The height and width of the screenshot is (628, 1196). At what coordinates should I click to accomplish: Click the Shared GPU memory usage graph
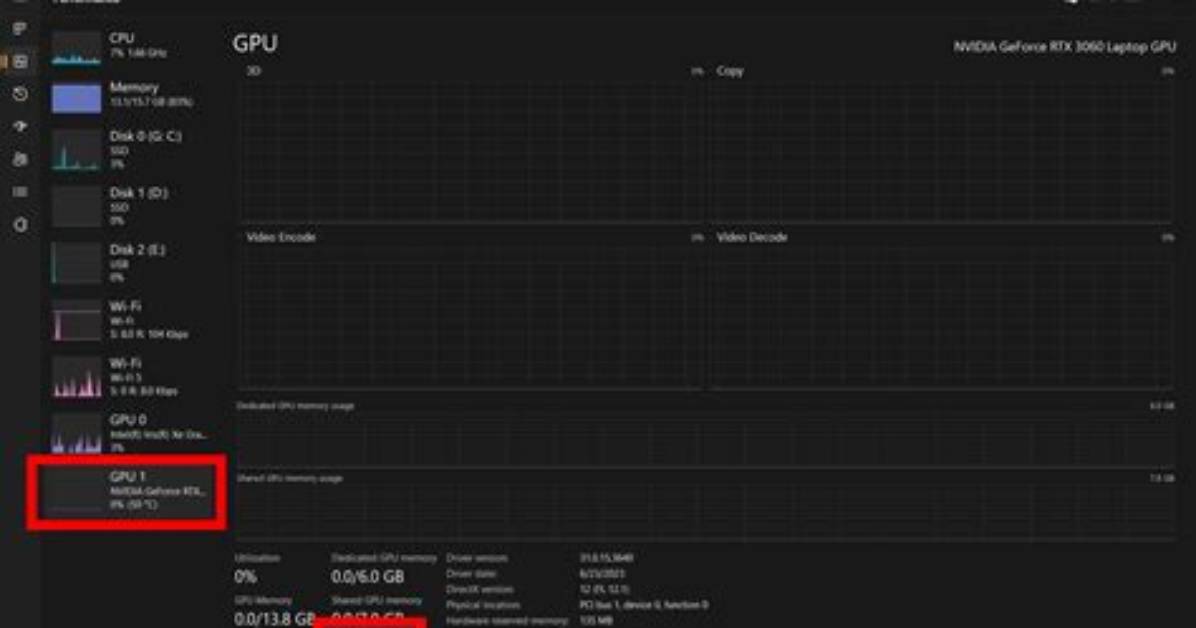(x=706, y=512)
